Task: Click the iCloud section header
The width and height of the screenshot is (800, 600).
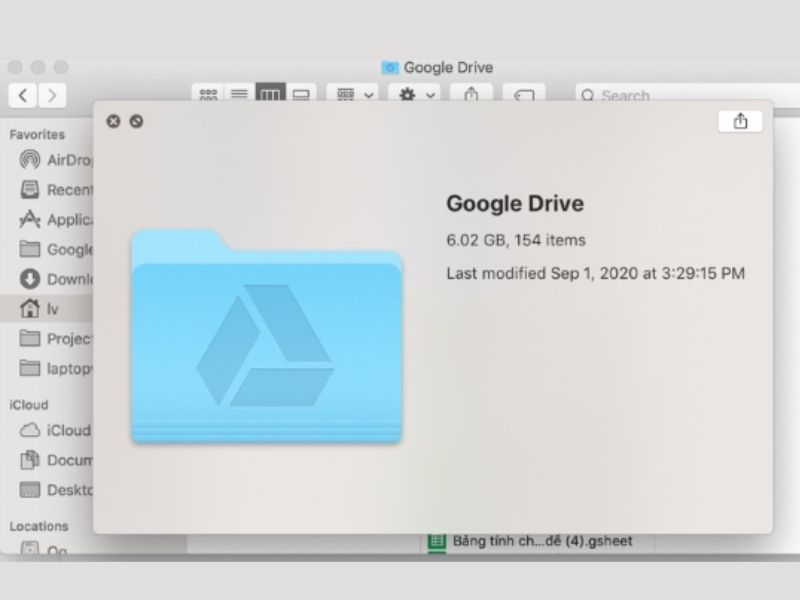Action: (29, 405)
